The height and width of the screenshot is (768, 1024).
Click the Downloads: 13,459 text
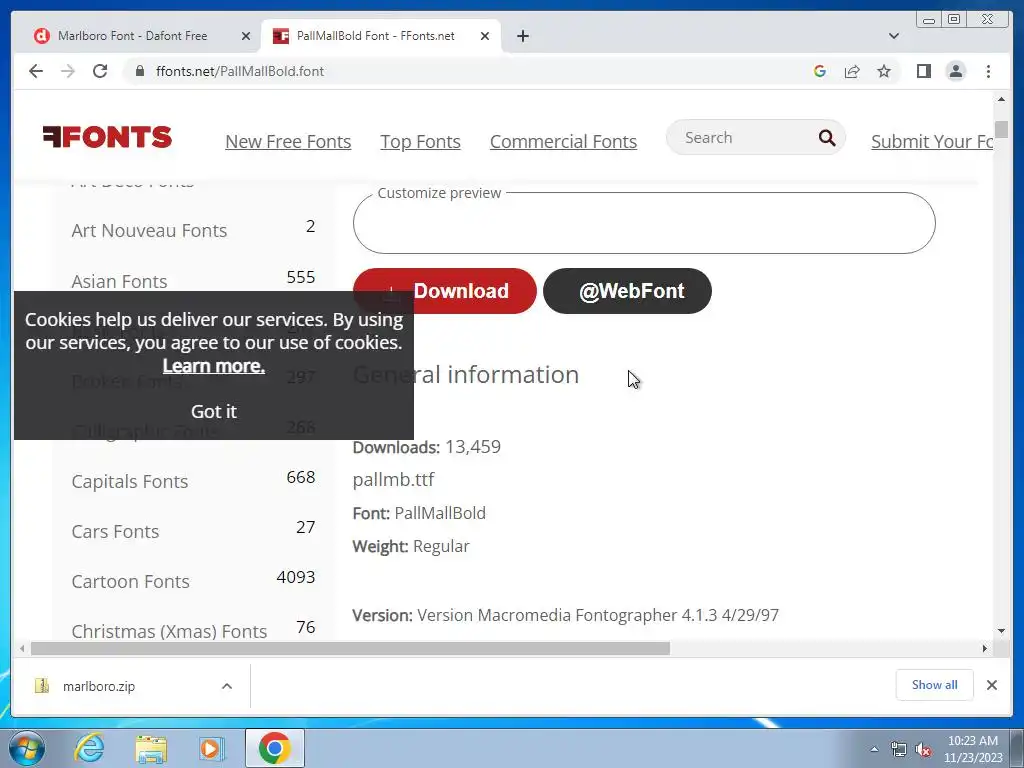pos(426,447)
